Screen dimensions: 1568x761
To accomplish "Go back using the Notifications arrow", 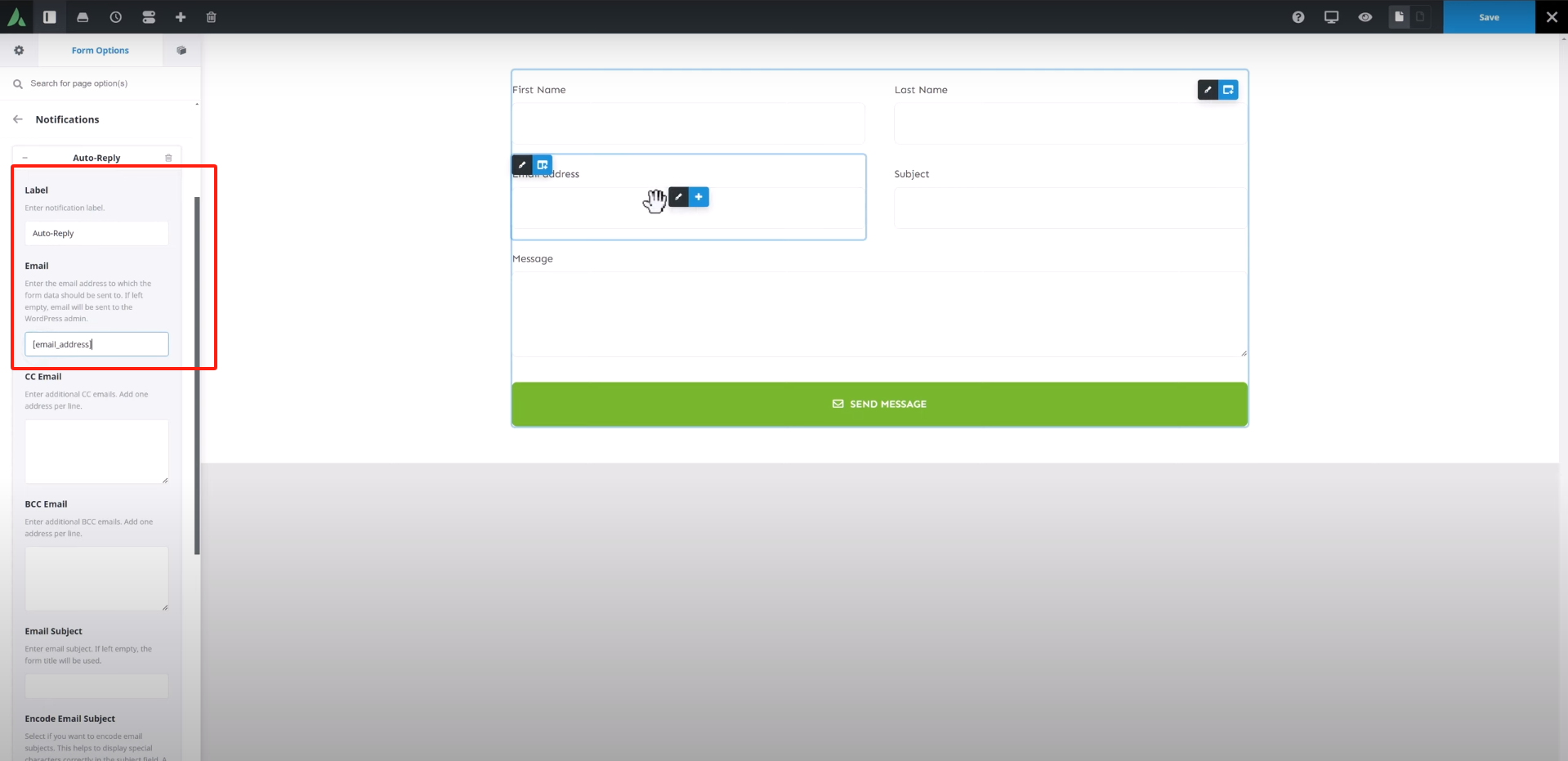I will [18, 119].
